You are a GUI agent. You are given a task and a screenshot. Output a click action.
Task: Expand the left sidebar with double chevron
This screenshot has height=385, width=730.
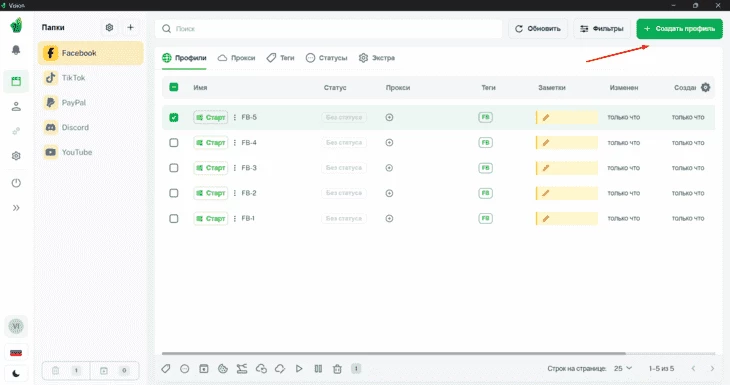pos(16,208)
